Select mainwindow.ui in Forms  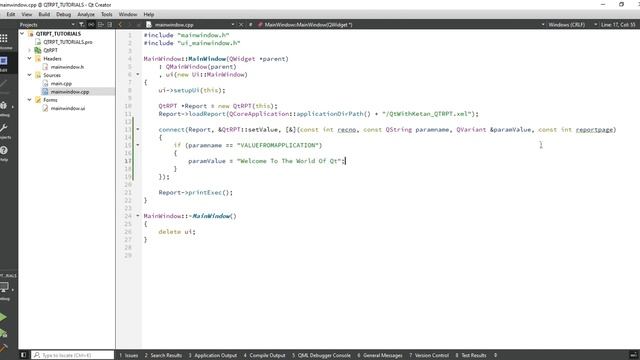pos(68,108)
